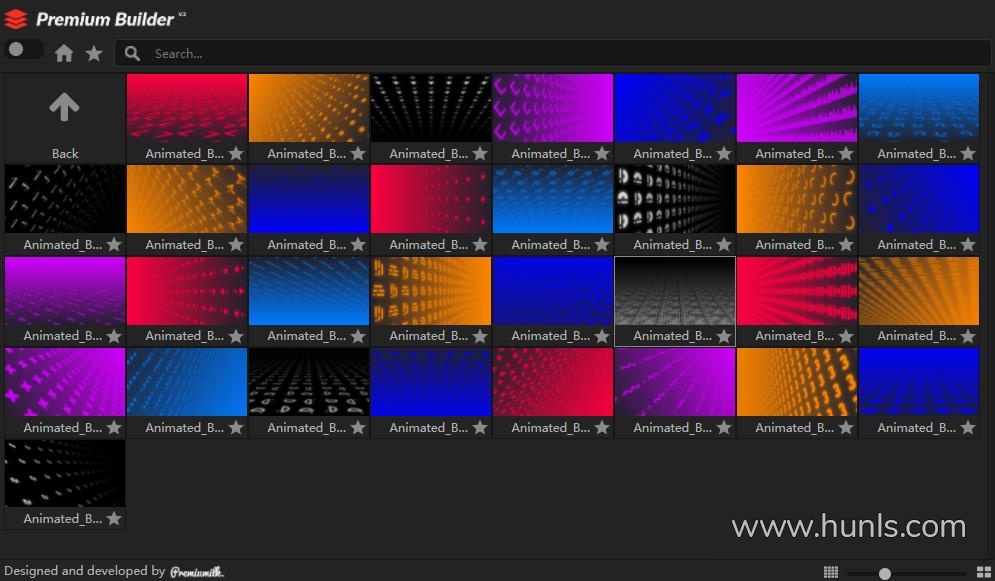Screen dimensions: 995x581
Task: Favorite the black white half-circles background
Action: [x=724, y=245]
